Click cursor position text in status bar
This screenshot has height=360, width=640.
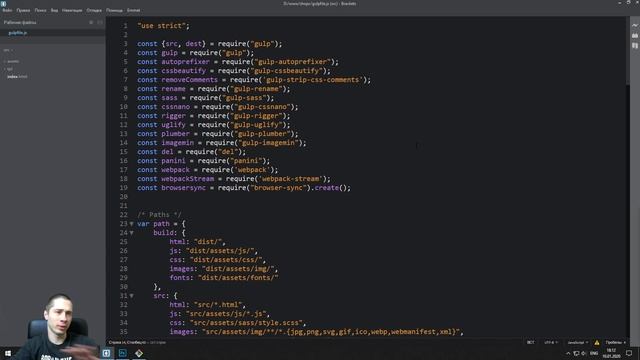tap(127, 342)
